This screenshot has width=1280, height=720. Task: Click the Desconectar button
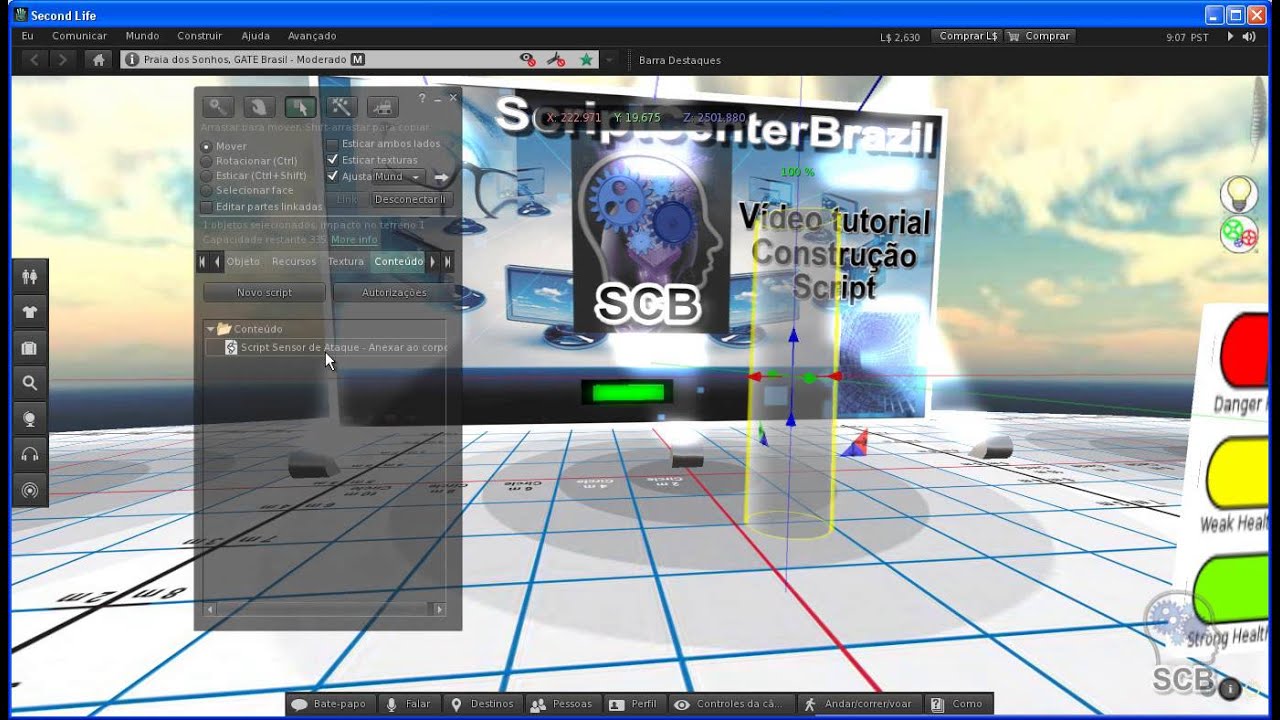tap(411, 200)
